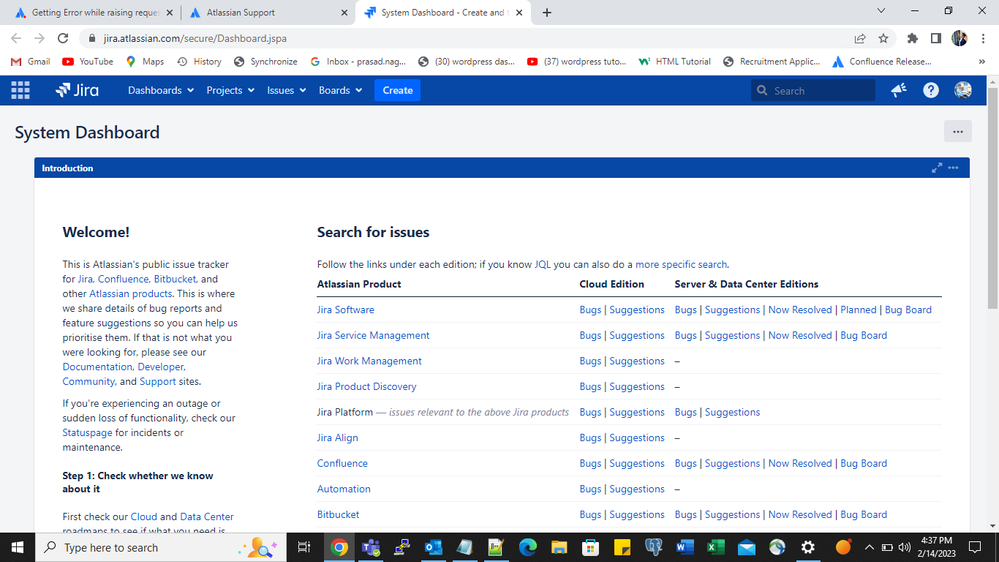Open the taskbar clock and date
The width and height of the screenshot is (999, 562).
coord(937,547)
